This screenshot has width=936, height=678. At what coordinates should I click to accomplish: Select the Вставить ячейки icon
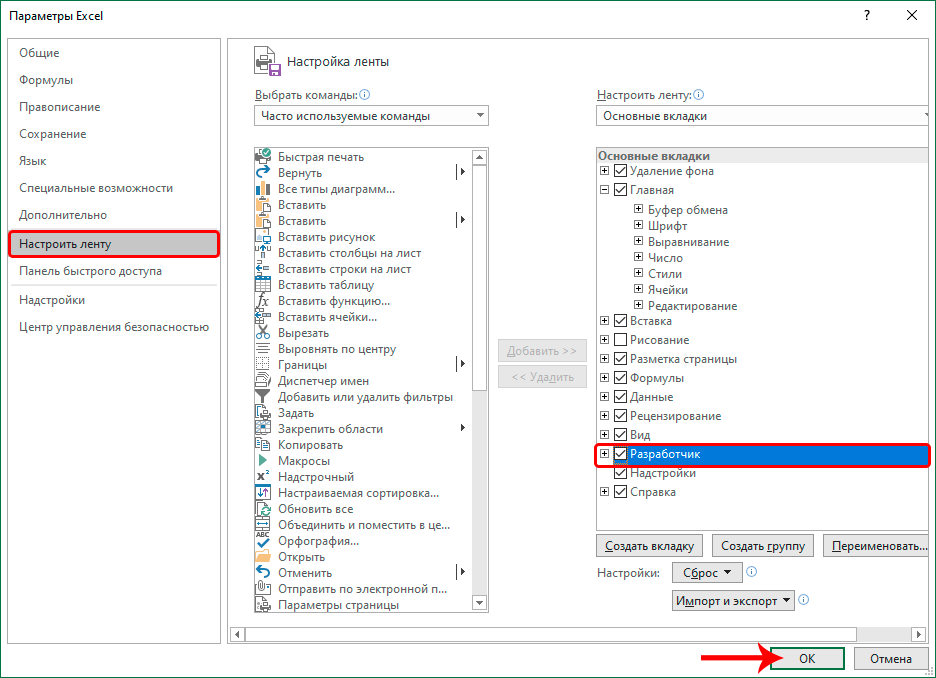pos(263,317)
